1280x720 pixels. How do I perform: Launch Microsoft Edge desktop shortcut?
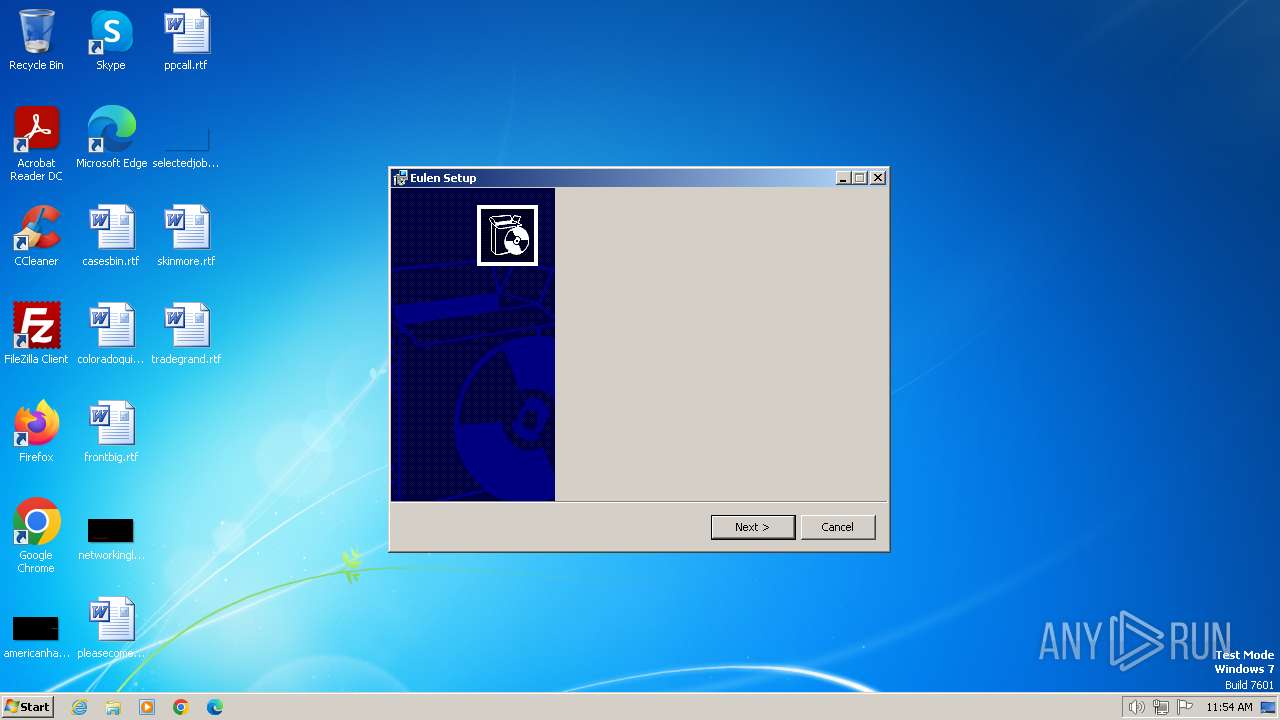pos(111,138)
